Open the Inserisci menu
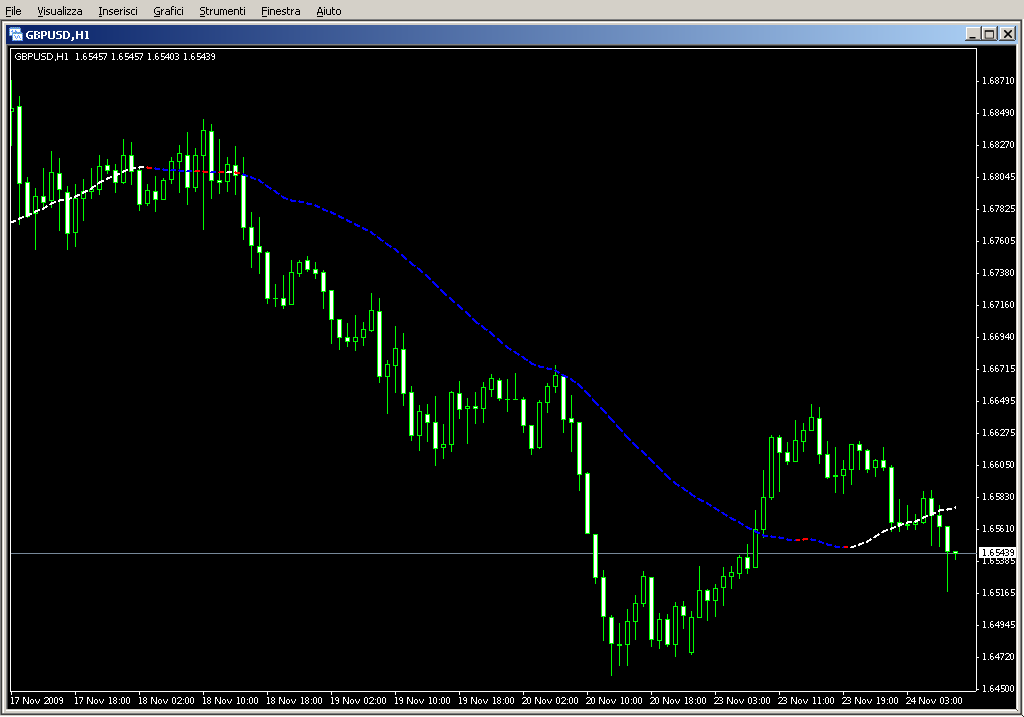 pos(118,11)
